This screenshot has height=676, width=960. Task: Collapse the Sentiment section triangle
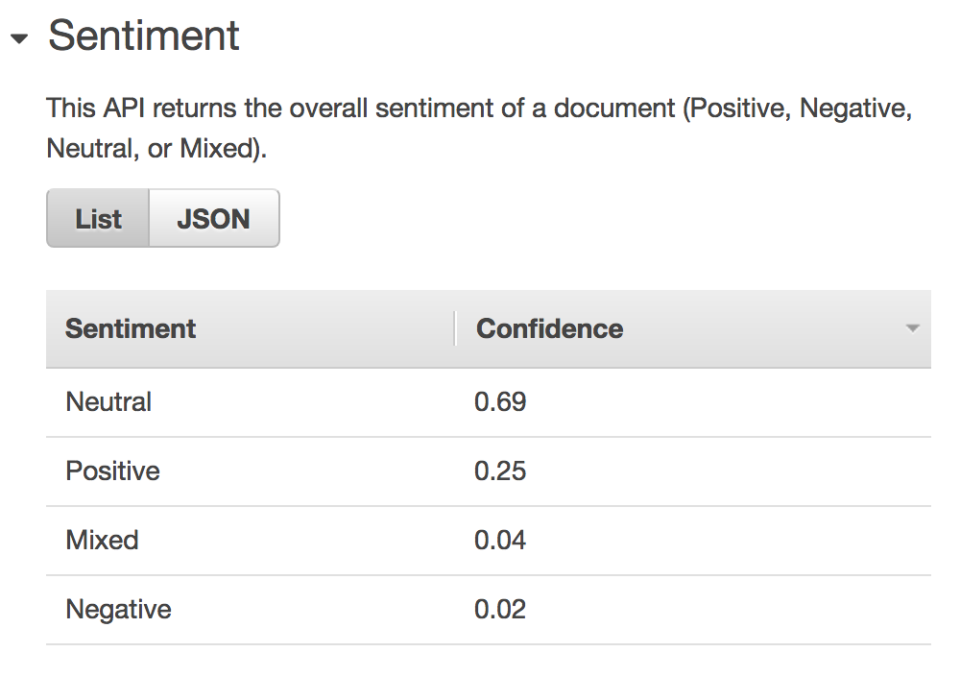click(x=20, y=39)
